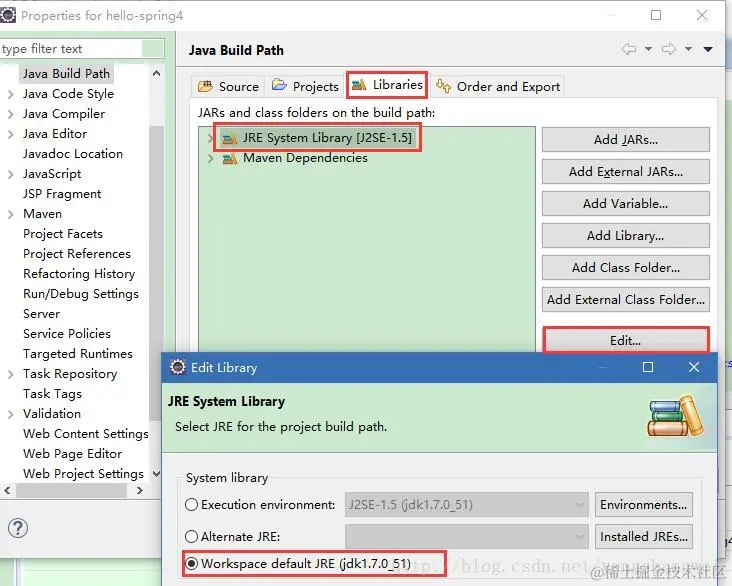Click the Add Class Folder... button
The width and height of the screenshot is (732, 586).
[x=626, y=268]
